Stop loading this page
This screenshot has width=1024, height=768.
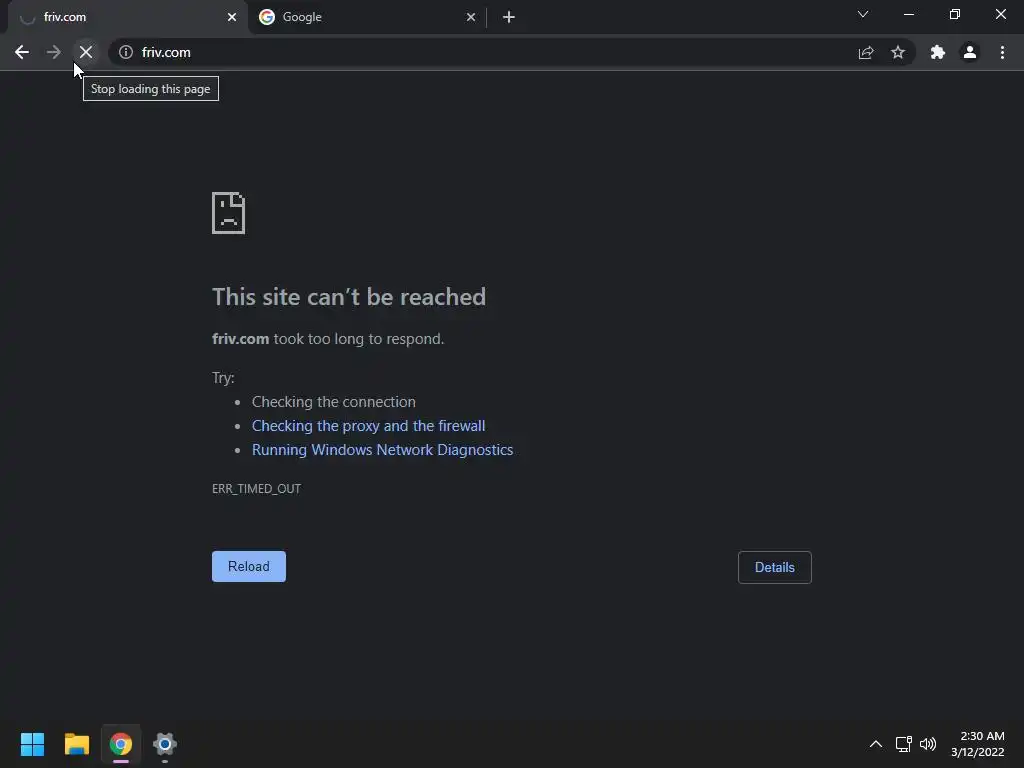click(86, 52)
